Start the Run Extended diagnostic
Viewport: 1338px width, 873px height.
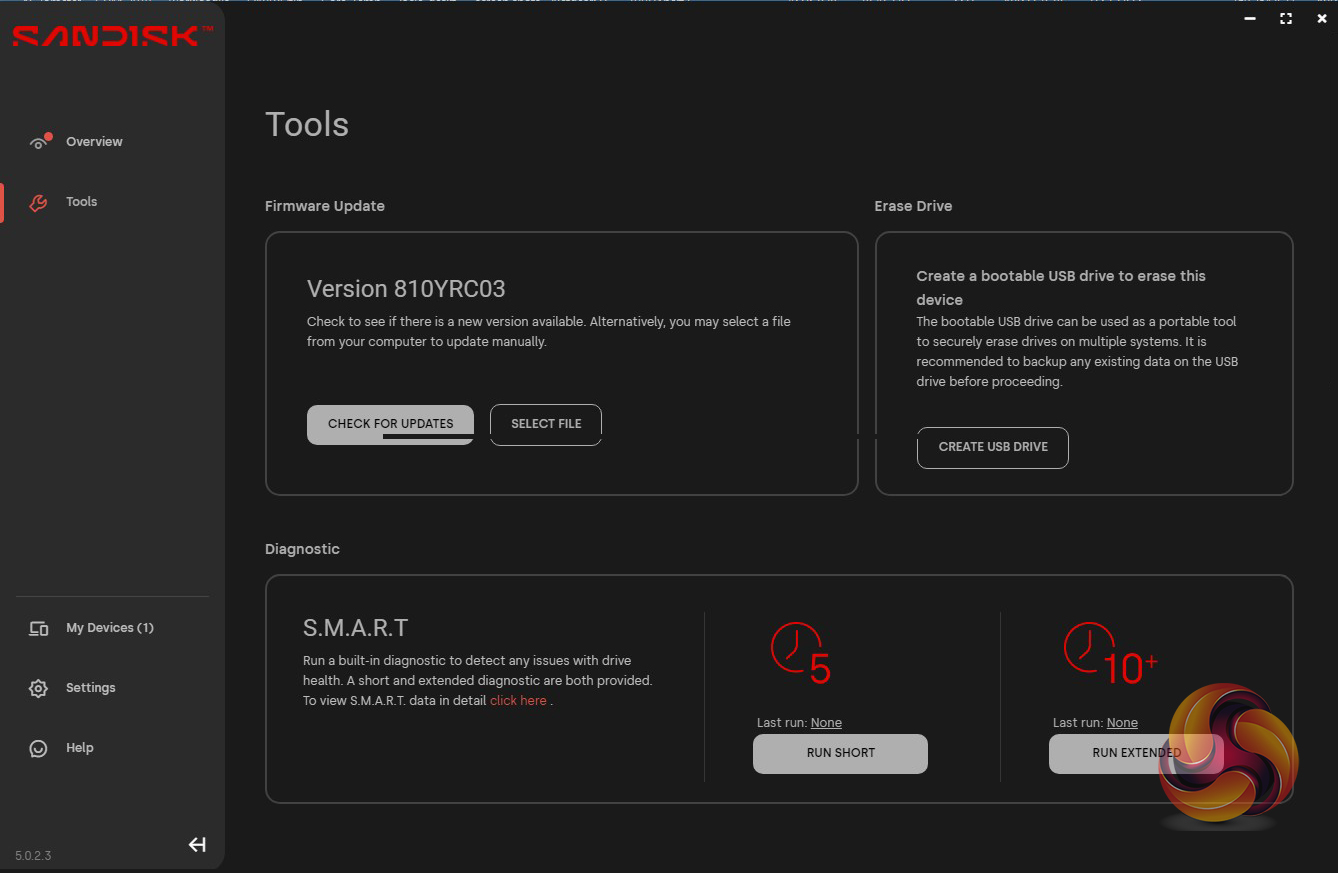coord(1135,753)
